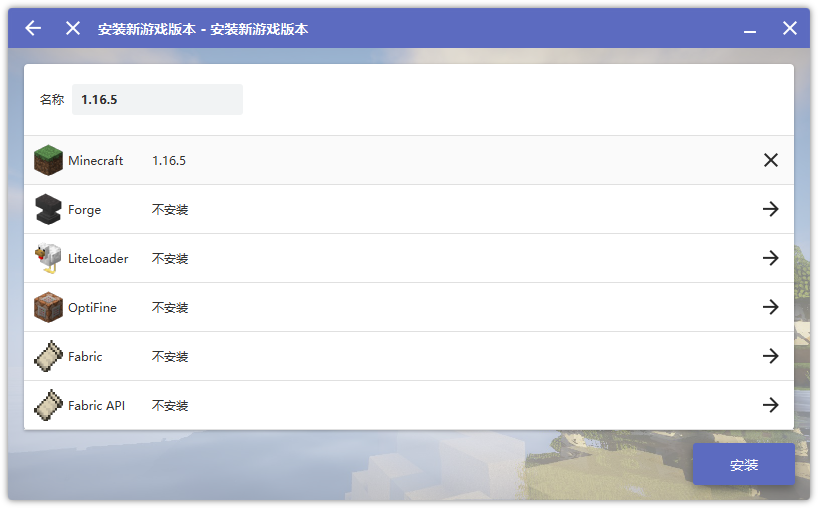
Task: Open Fabric version selection arrow
Action: point(770,356)
